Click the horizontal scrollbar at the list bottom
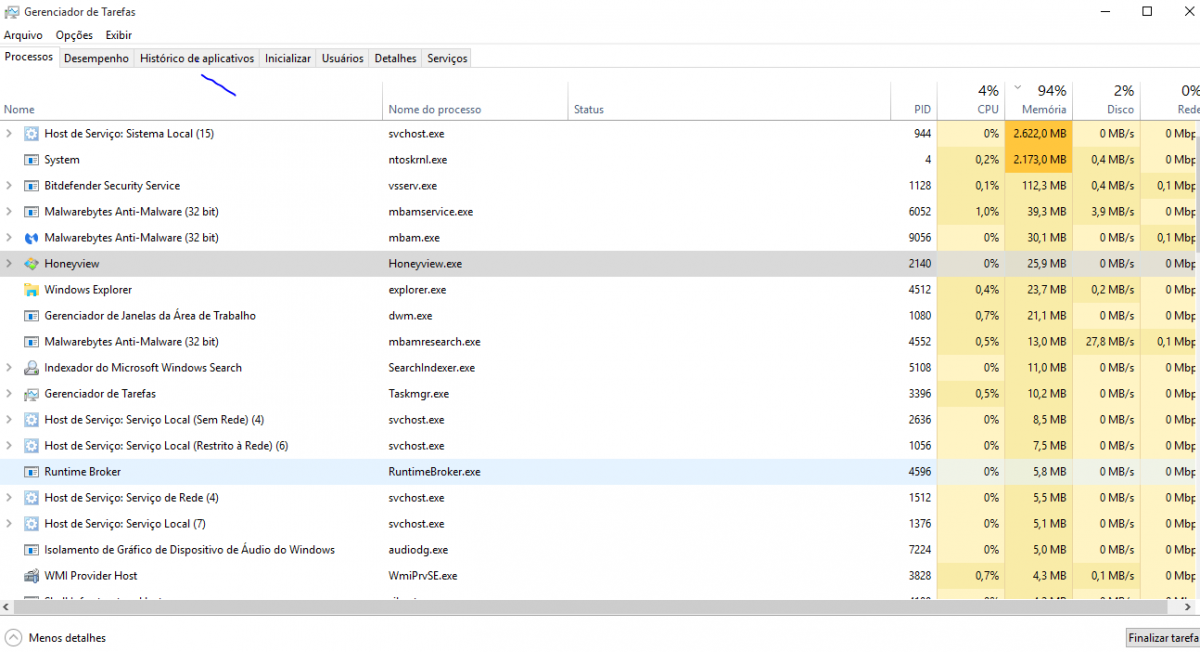Image resolution: width=1200 pixels, height=652 pixels. tap(590, 607)
